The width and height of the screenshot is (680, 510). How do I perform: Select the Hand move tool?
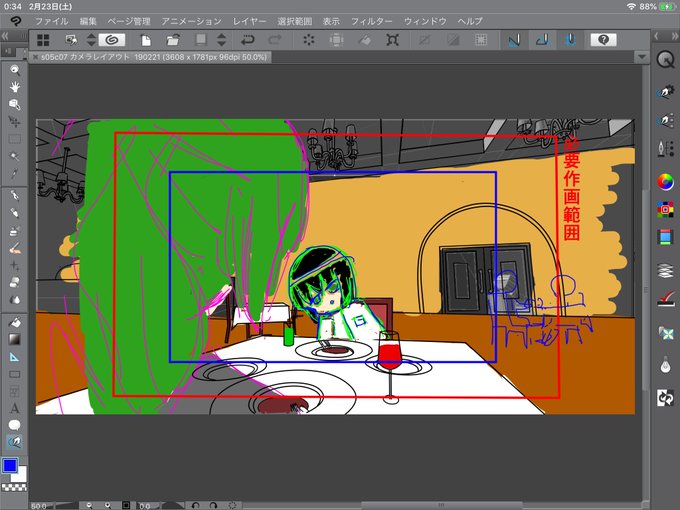point(14,87)
